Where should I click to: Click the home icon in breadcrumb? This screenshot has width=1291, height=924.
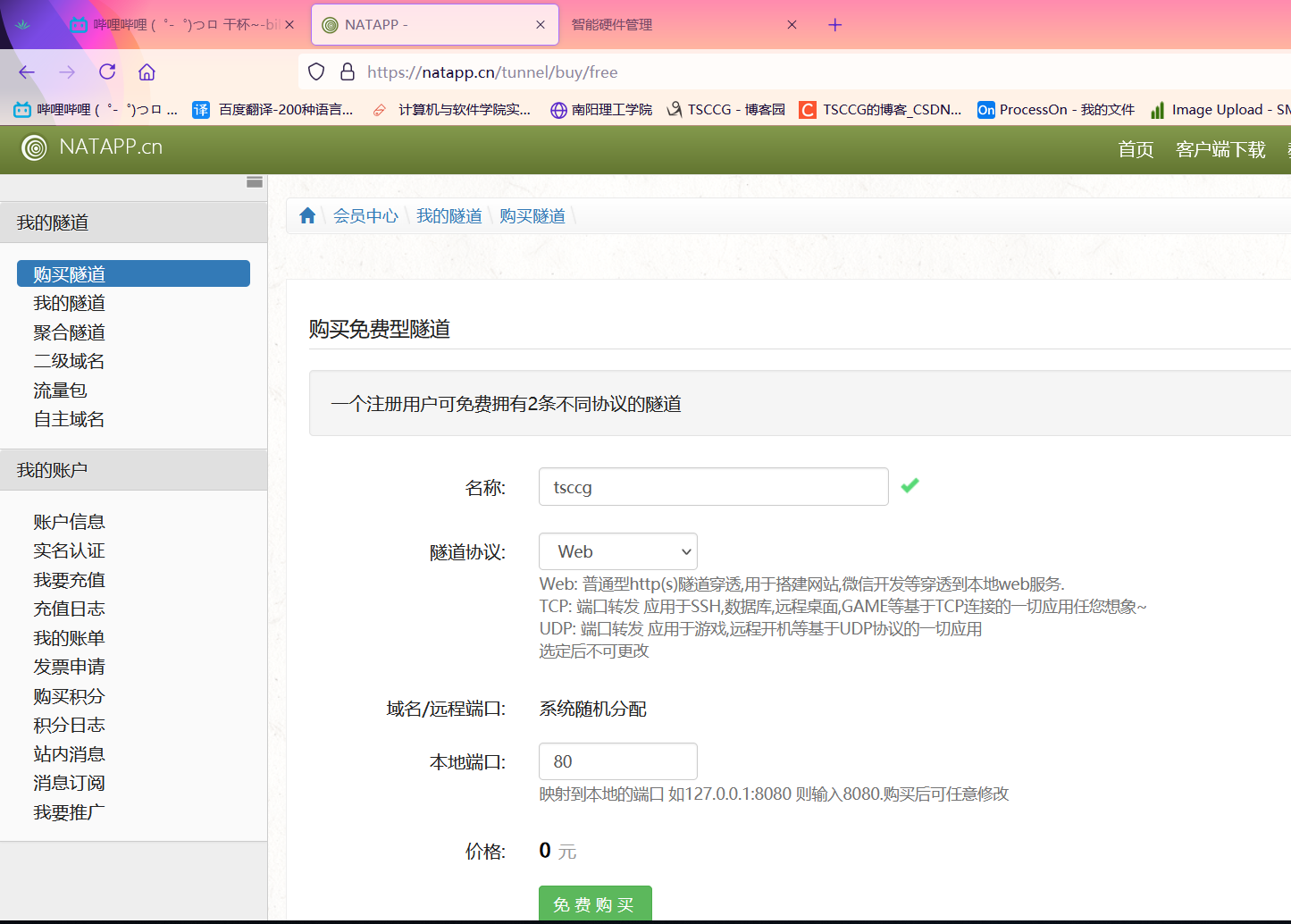click(x=307, y=215)
